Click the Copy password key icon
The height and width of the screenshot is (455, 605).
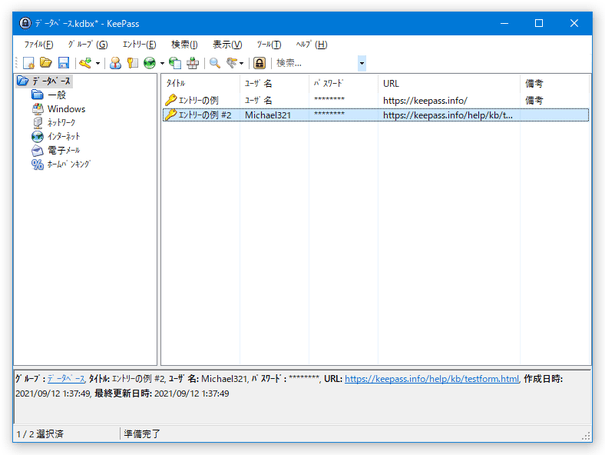pyautogui.click(x=132, y=63)
